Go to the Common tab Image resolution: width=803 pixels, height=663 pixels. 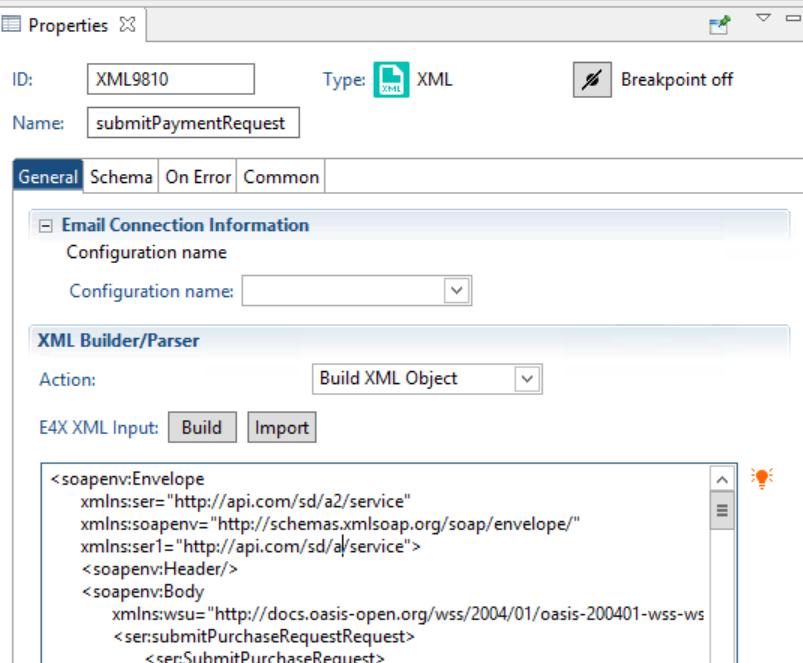point(281,177)
